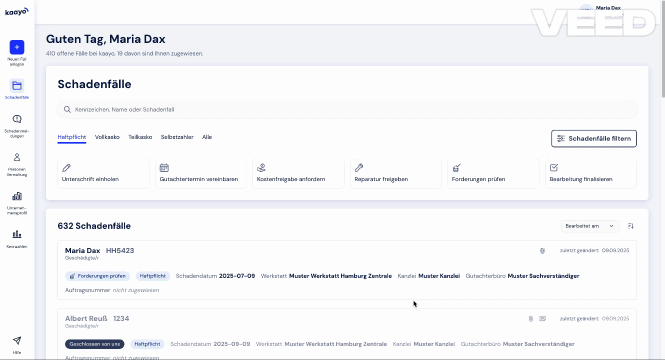Open the Bearbeitet am sort dropdown

click(590, 226)
